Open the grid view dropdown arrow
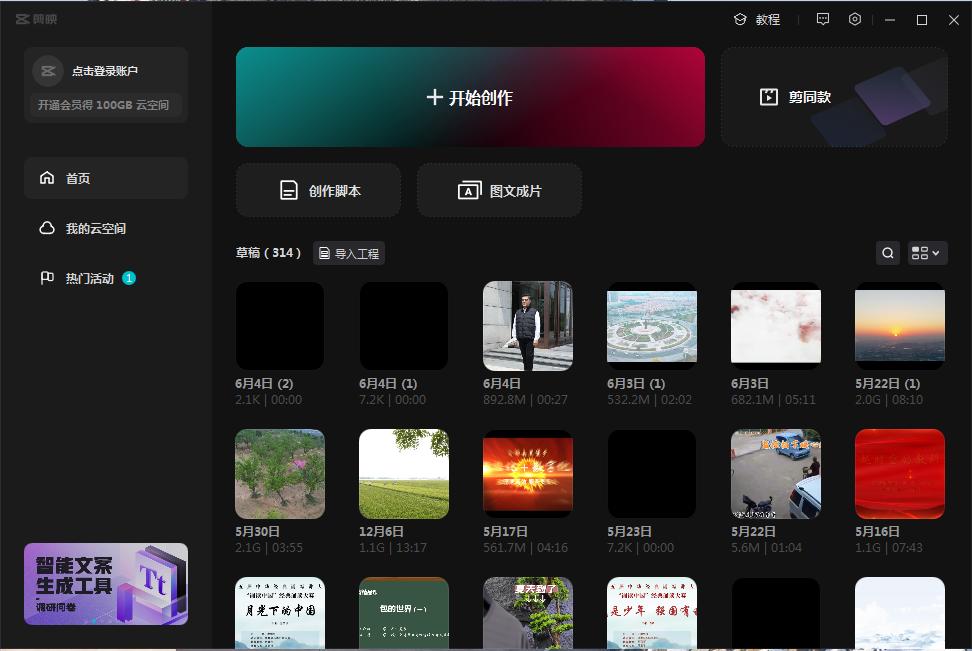The width and height of the screenshot is (972, 651). 938,253
